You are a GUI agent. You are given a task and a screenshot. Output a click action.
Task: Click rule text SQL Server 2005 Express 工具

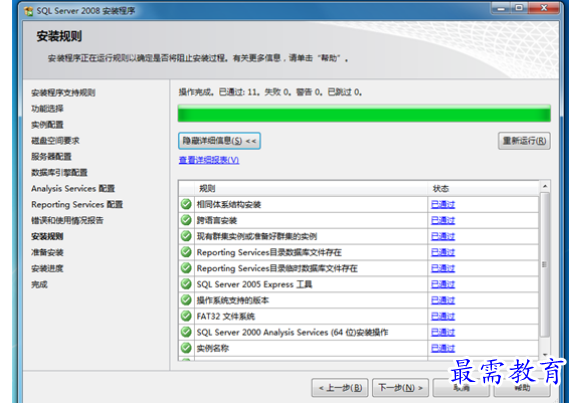[x=254, y=284]
